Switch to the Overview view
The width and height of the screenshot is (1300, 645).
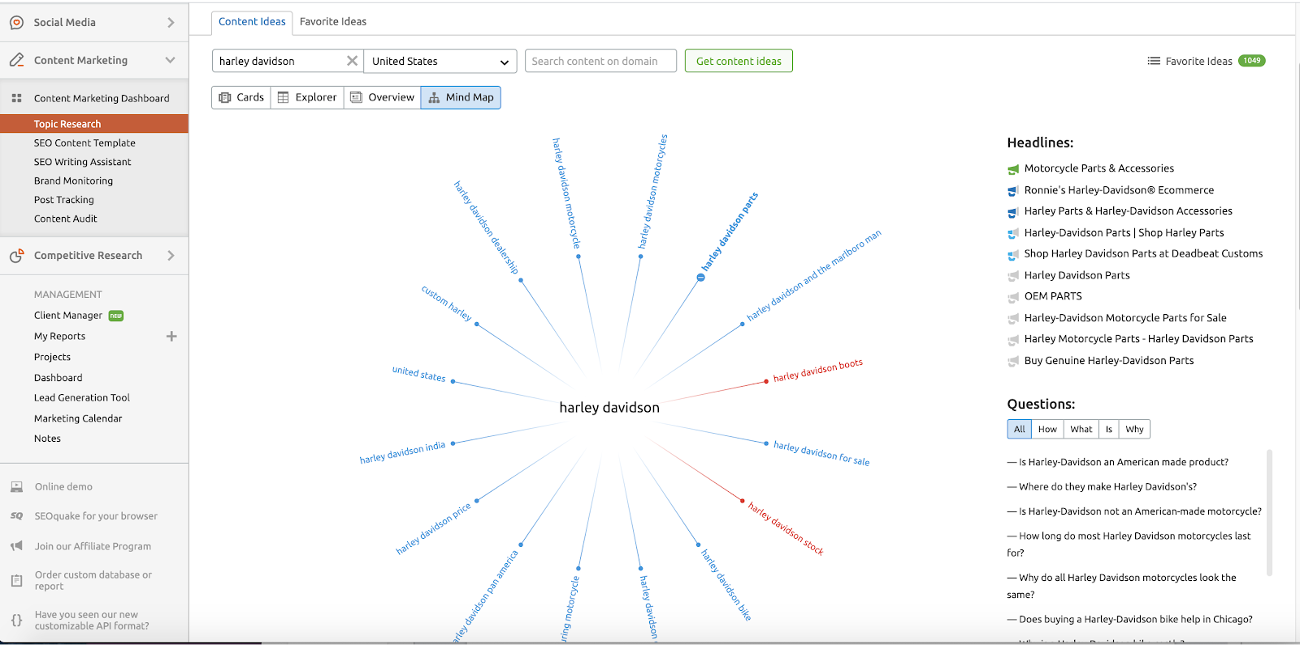pos(382,97)
